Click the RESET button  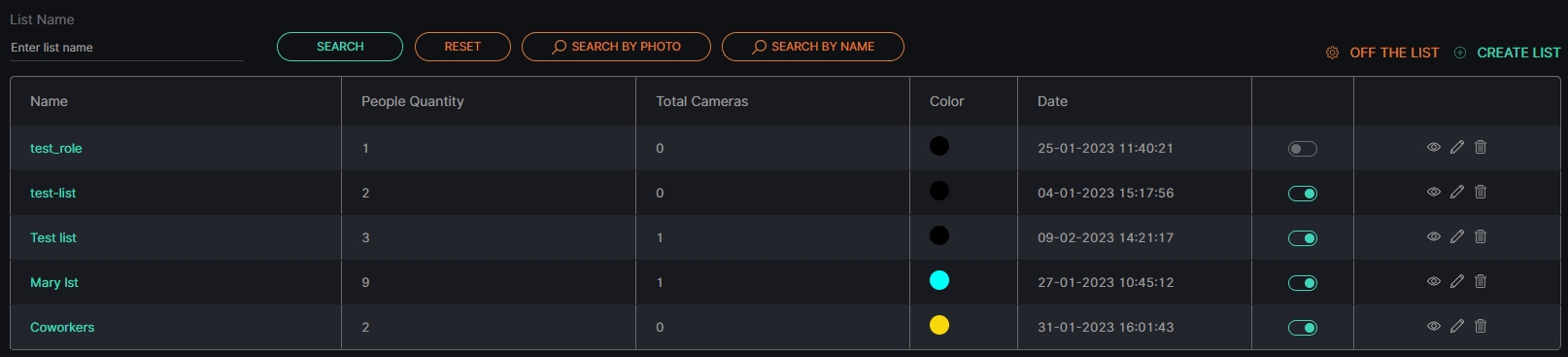click(462, 47)
